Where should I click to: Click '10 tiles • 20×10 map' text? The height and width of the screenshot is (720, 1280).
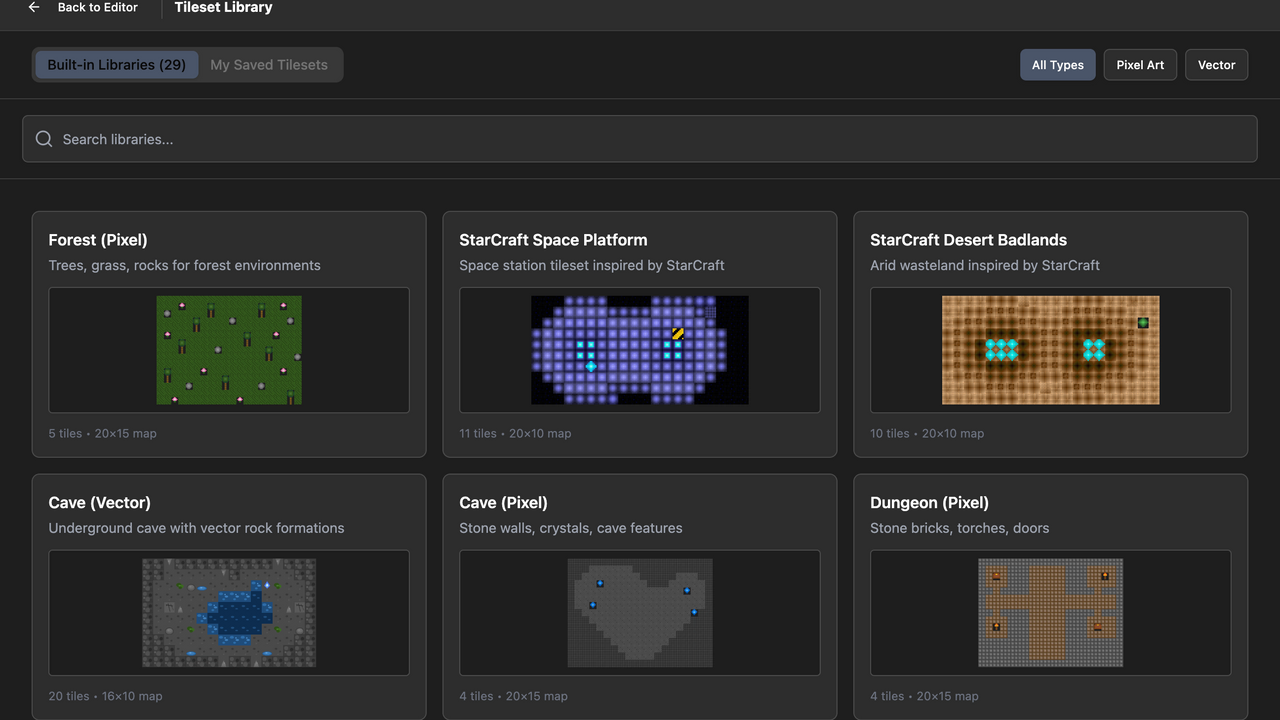point(927,434)
